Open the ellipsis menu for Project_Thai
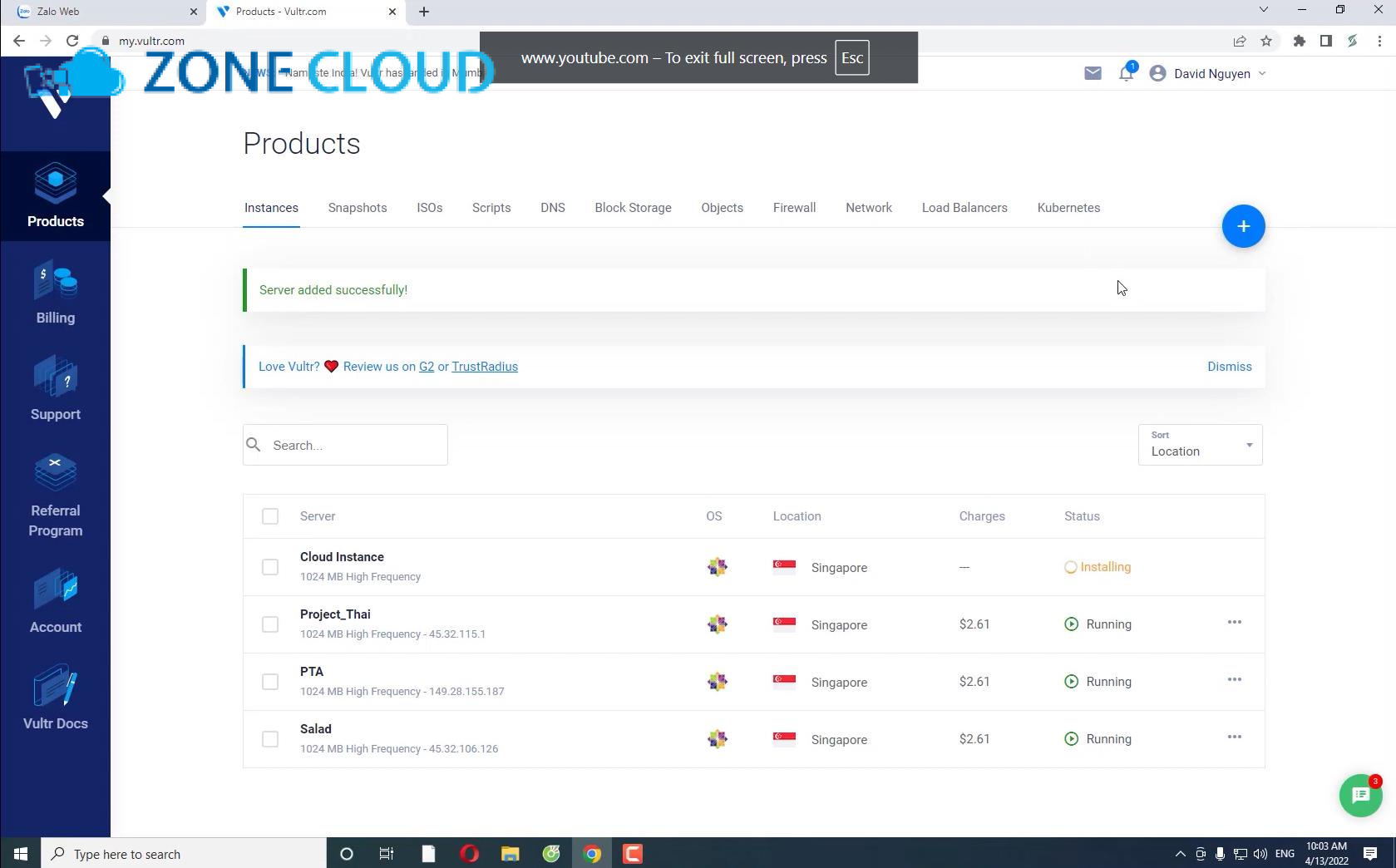This screenshot has height=868, width=1396. 1234,623
